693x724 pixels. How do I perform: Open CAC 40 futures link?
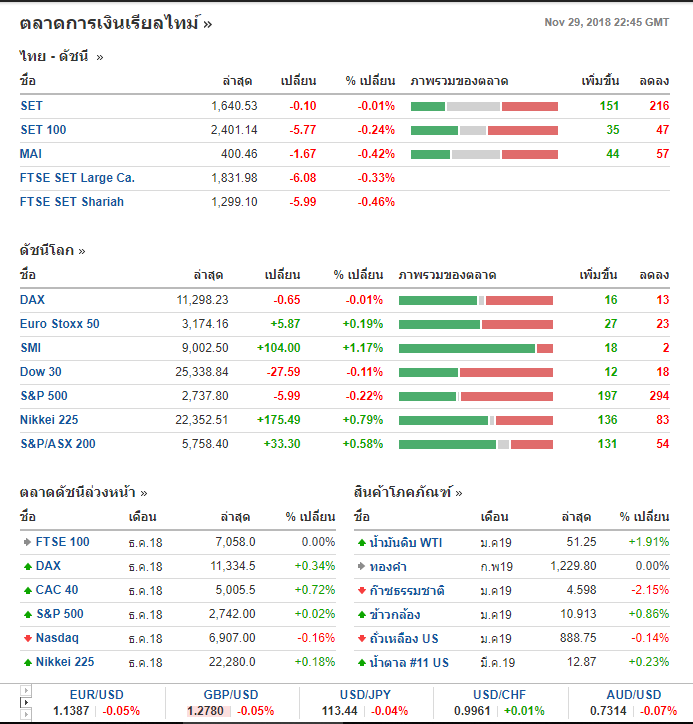coord(57,590)
